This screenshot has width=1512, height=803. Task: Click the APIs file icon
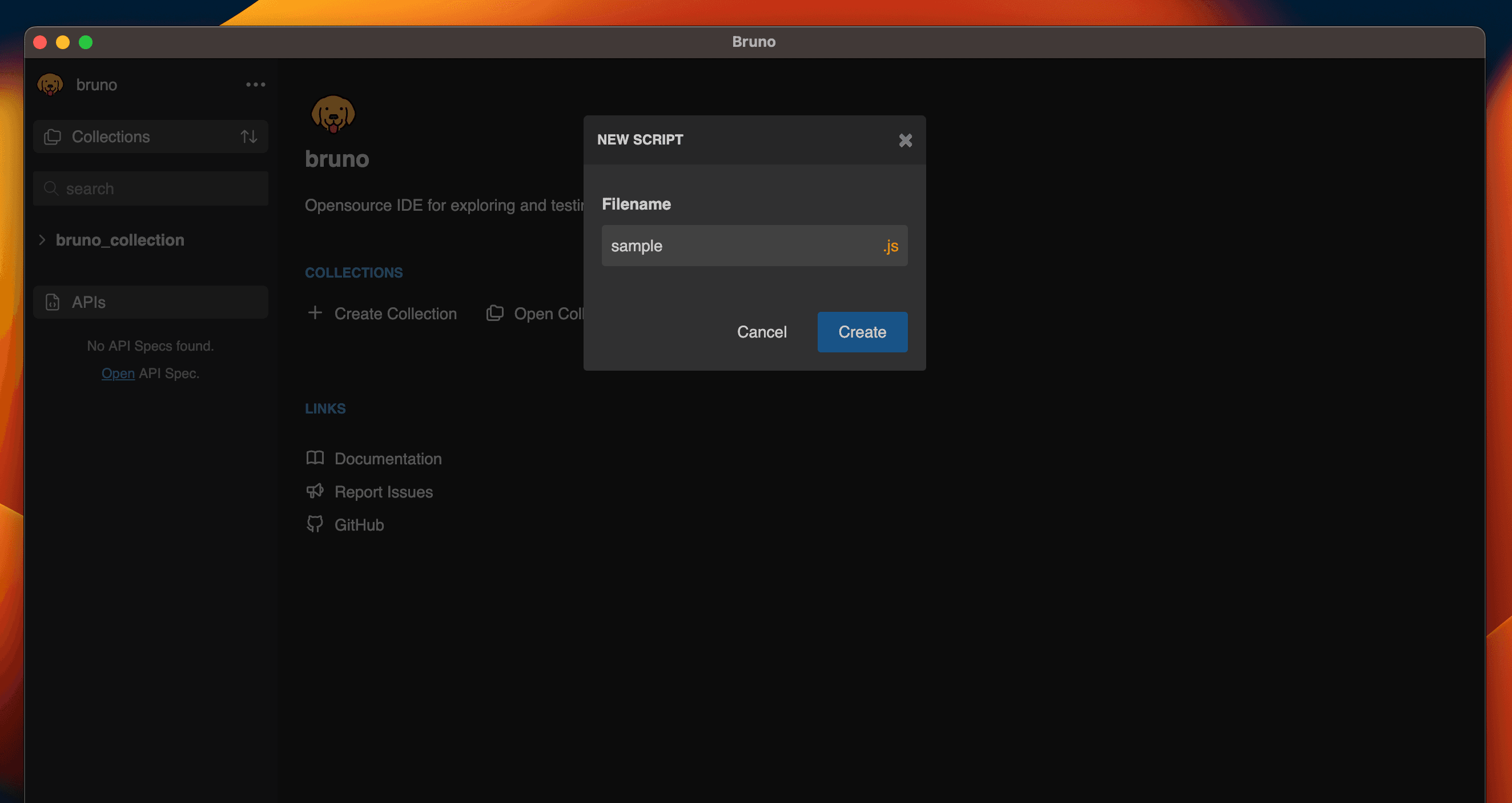[53, 302]
